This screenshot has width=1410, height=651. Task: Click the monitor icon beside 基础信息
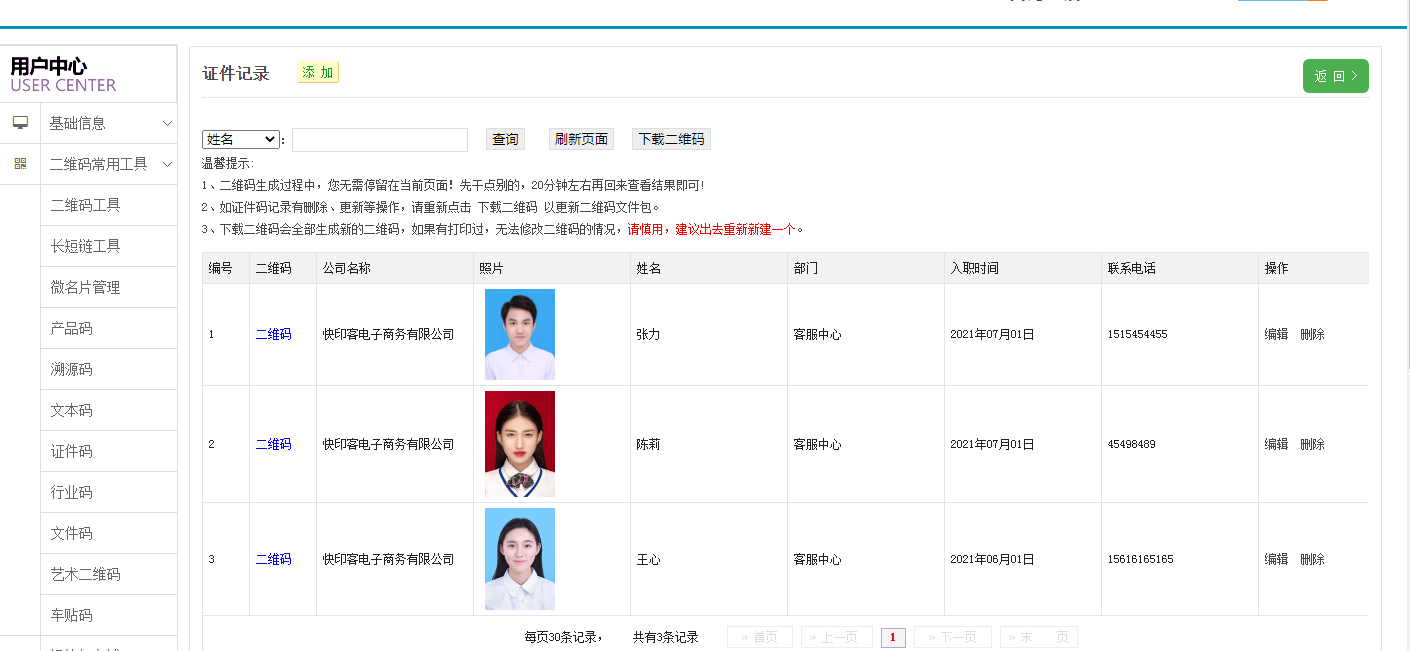pyautogui.click(x=20, y=123)
